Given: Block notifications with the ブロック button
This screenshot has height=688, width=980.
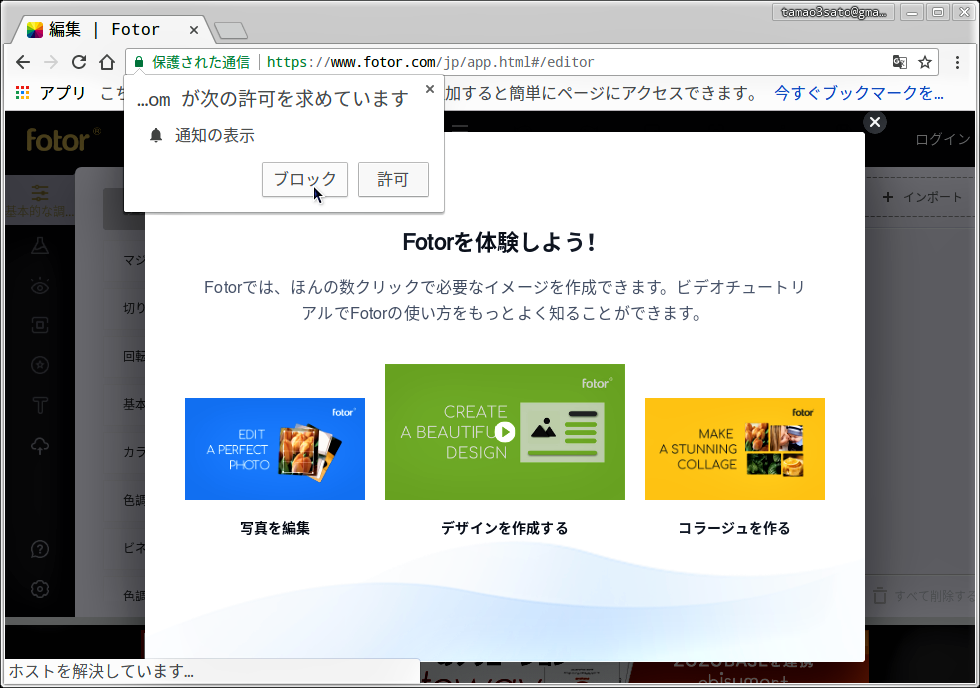Looking at the screenshot, I should click(x=305, y=179).
